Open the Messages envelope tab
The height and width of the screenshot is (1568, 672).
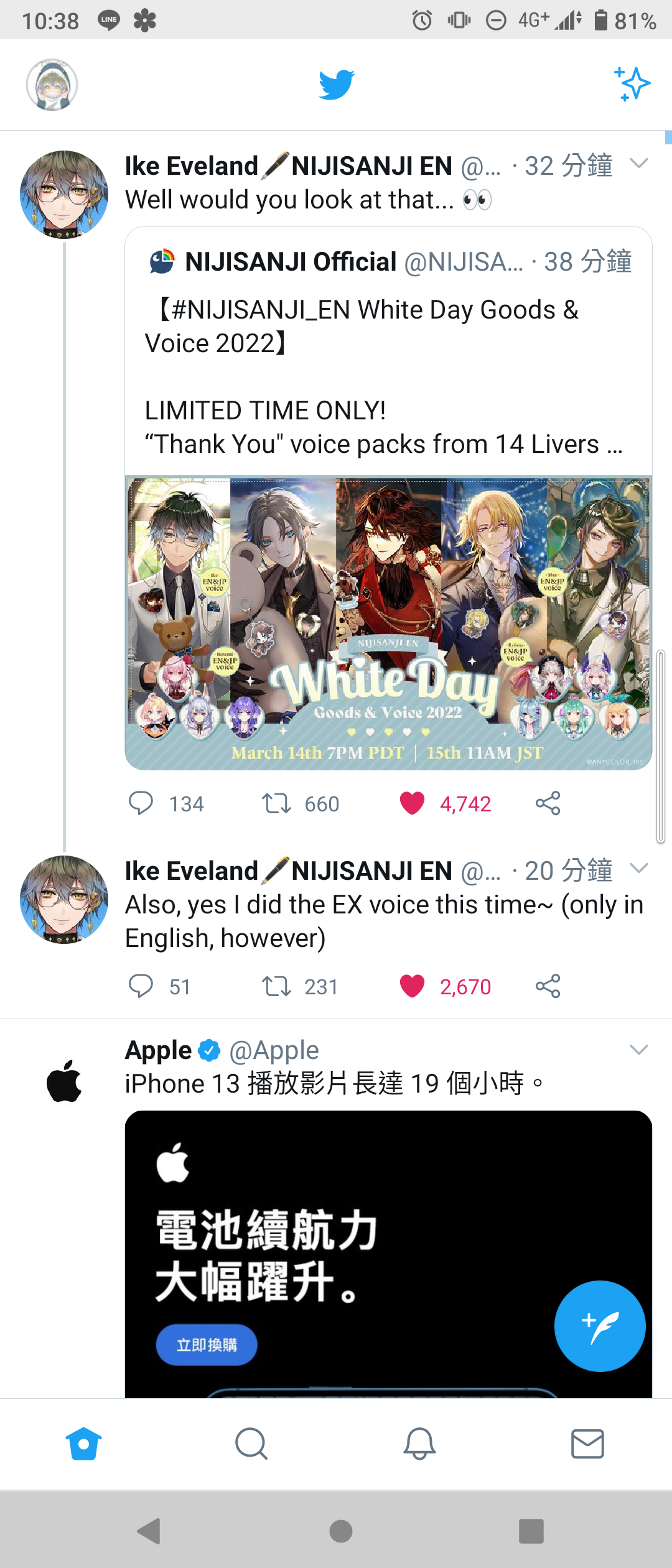(587, 1444)
